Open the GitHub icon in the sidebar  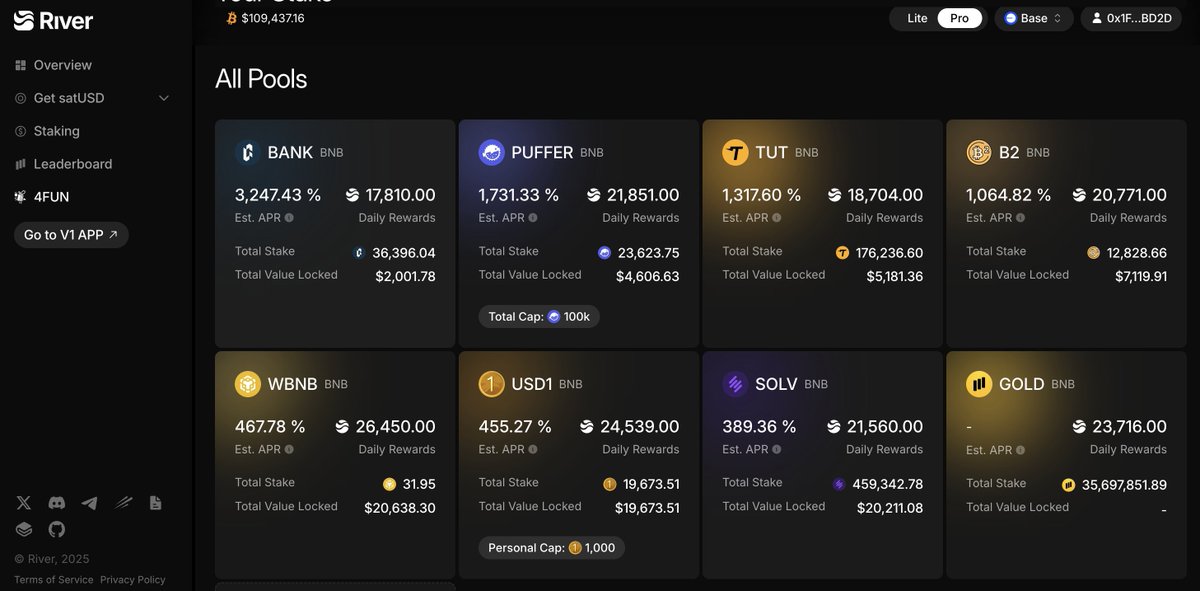pyautogui.click(x=57, y=529)
